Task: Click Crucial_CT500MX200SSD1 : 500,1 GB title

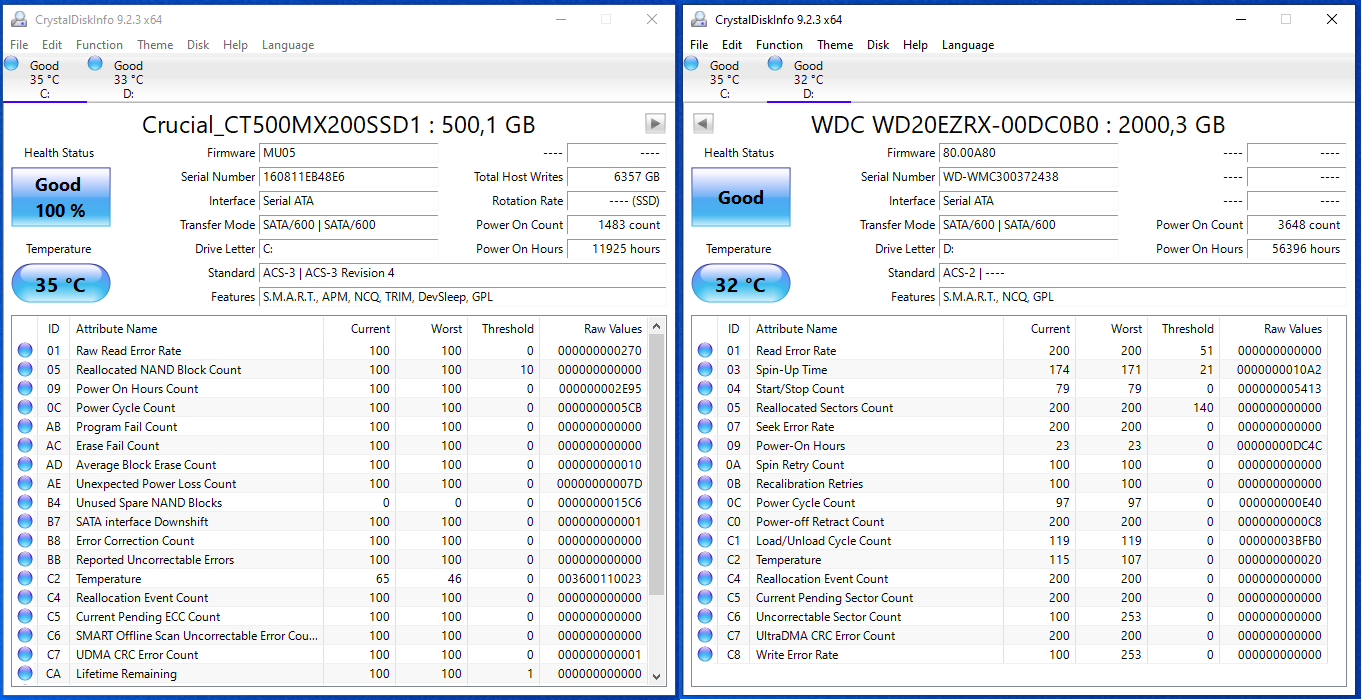Action: 339,125
